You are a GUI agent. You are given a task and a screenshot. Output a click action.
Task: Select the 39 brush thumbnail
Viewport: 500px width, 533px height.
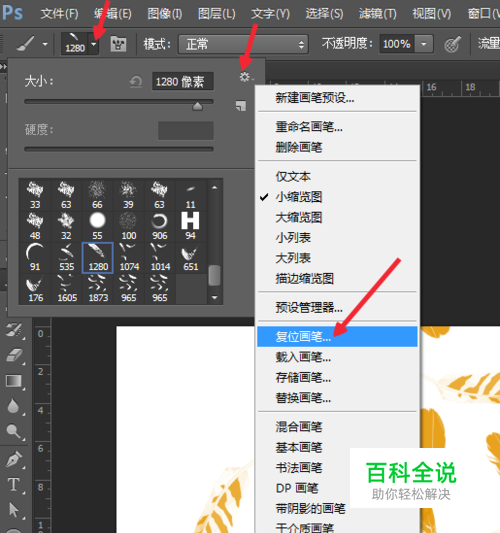128,195
